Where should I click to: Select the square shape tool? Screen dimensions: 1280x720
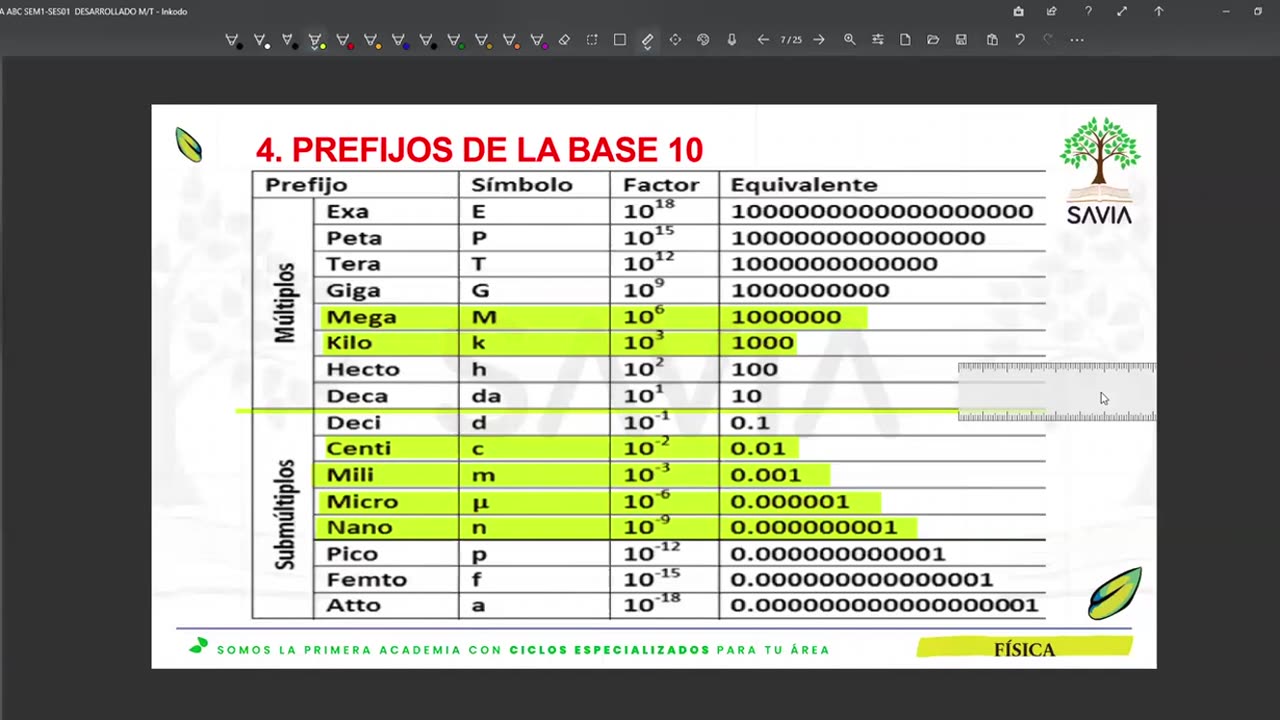point(620,40)
